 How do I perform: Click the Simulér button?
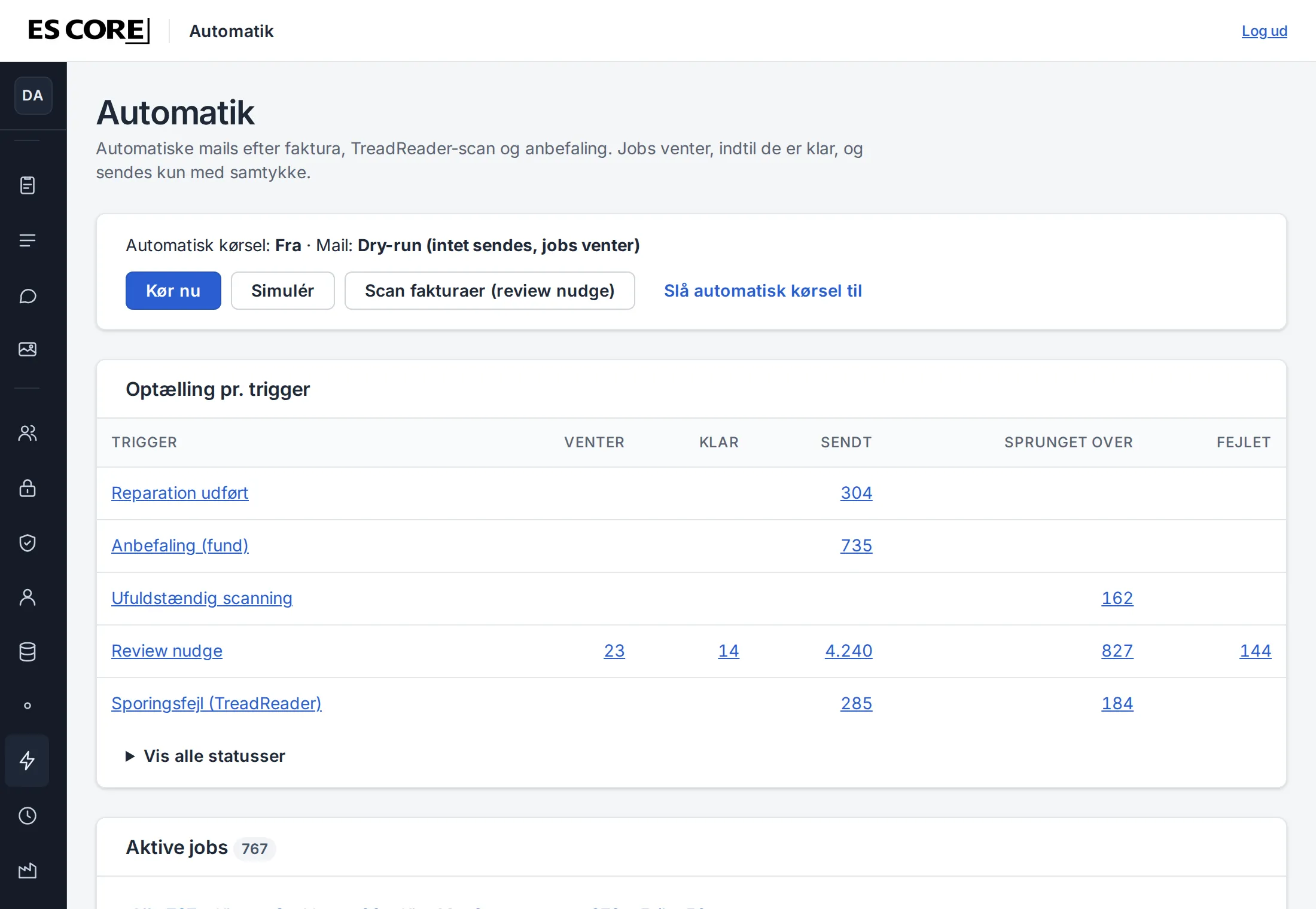(x=282, y=291)
